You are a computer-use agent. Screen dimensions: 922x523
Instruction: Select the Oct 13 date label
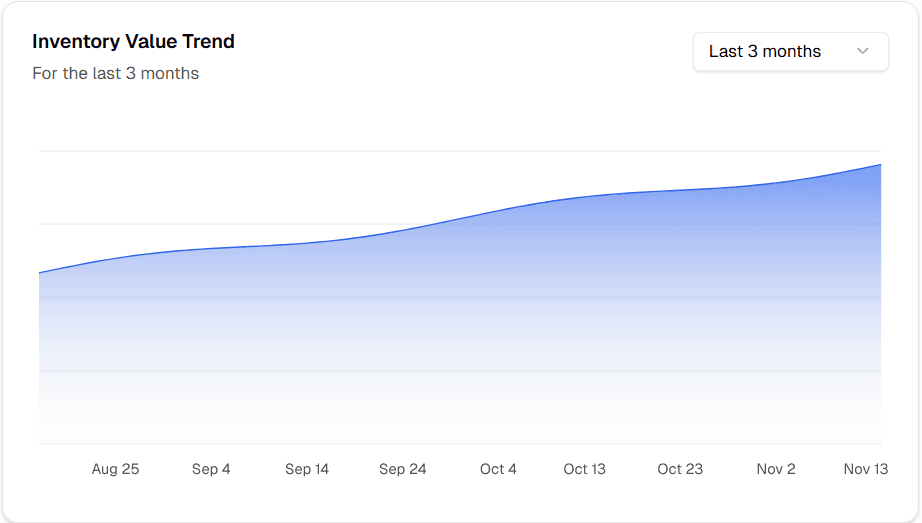[584, 469]
